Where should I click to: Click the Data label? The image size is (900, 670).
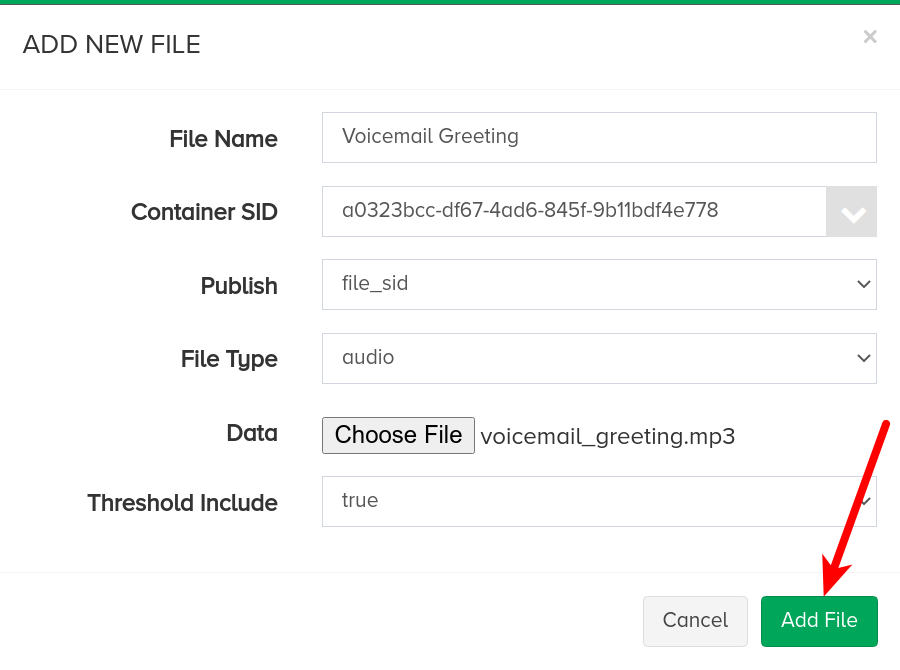click(252, 433)
